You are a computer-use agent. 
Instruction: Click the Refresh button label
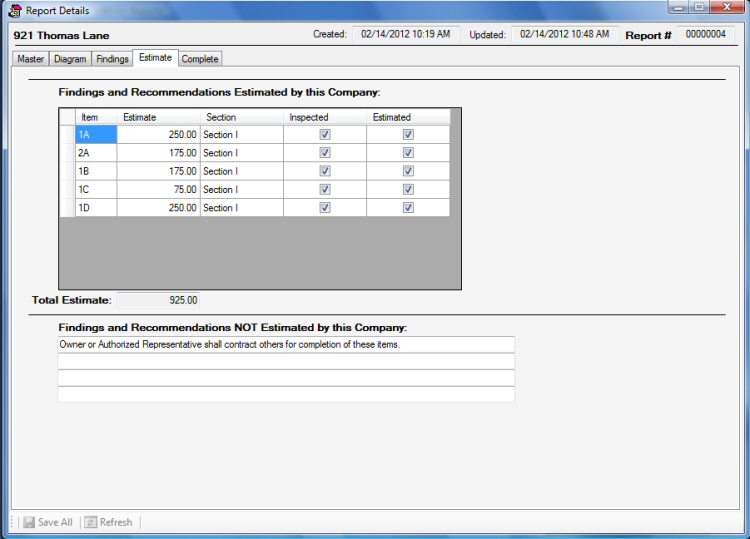click(x=116, y=522)
